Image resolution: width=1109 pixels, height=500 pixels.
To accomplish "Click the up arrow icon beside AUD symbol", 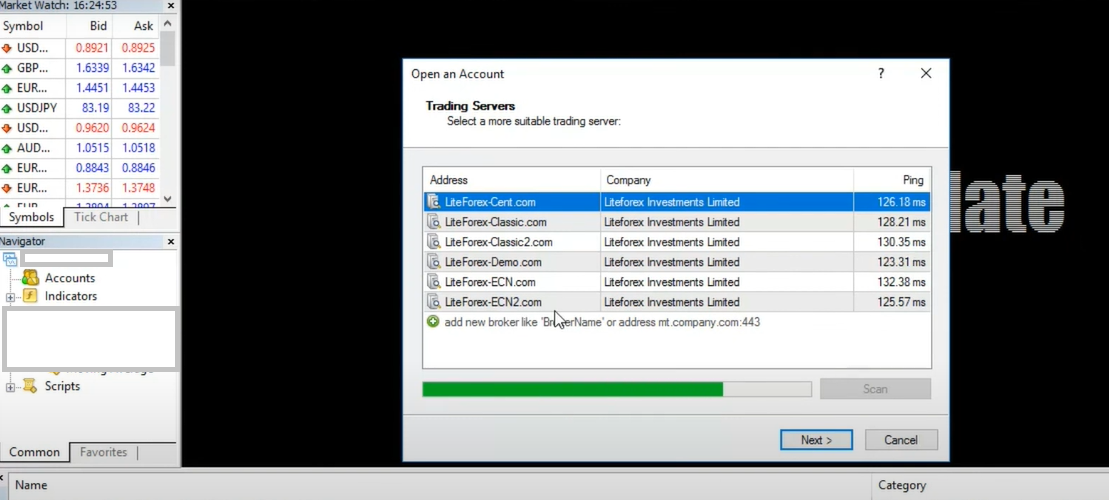I will coord(7,149).
